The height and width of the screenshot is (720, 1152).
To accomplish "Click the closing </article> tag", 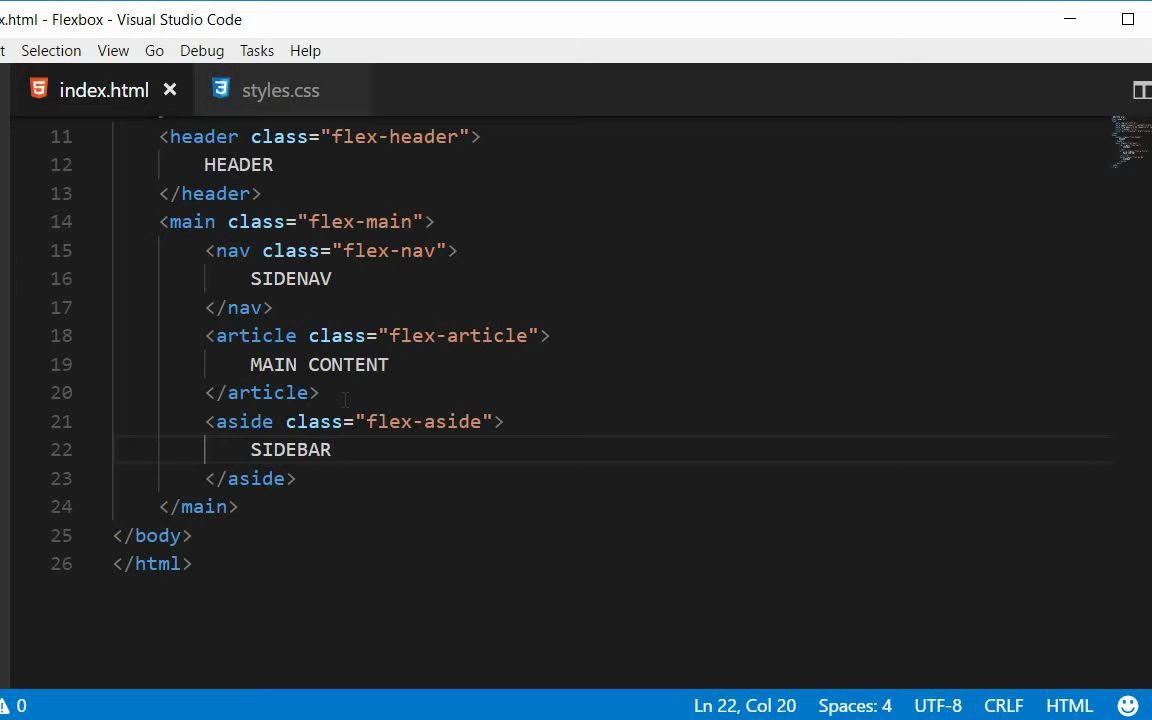I will [262, 393].
